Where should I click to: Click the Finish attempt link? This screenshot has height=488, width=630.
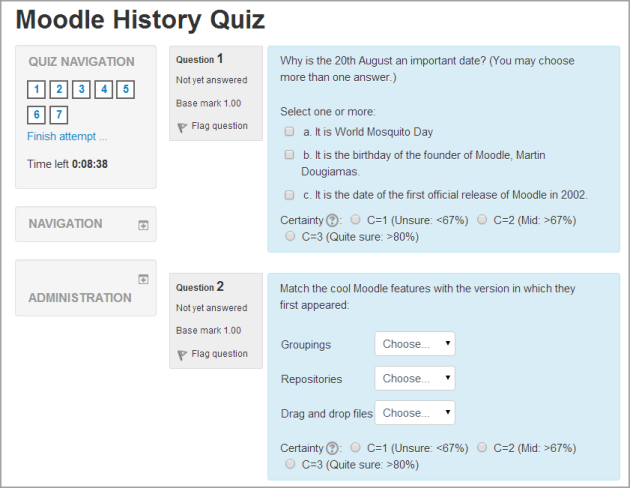coord(67,136)
